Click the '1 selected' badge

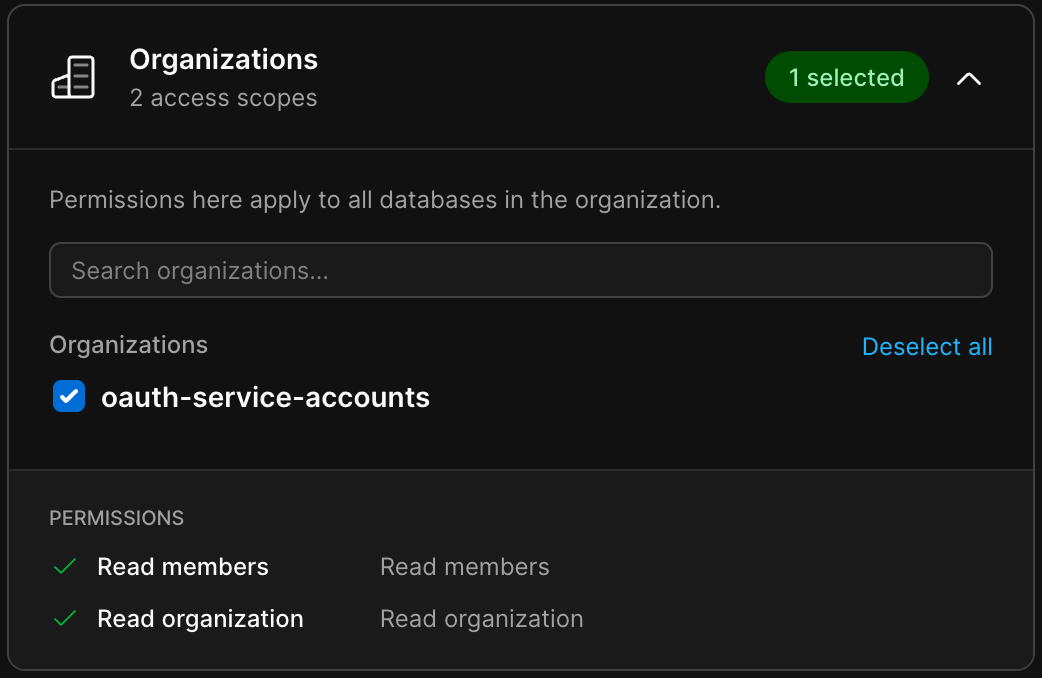pos(846,77)
